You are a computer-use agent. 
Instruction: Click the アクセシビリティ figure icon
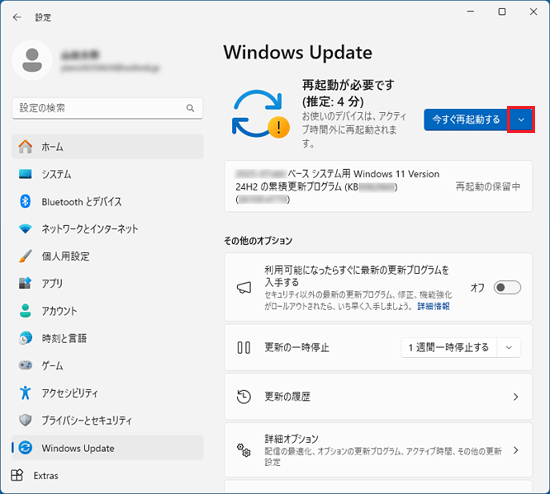click(25, 393)
